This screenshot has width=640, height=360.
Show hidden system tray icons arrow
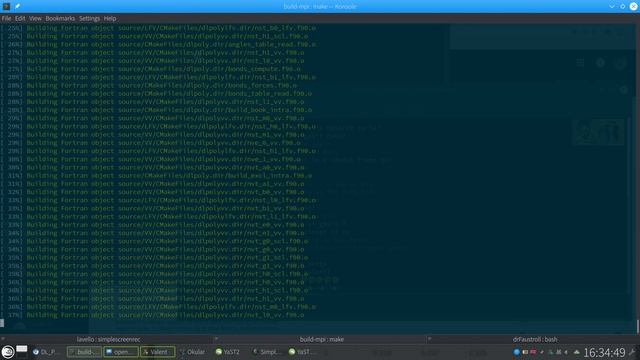pos(576,352)
